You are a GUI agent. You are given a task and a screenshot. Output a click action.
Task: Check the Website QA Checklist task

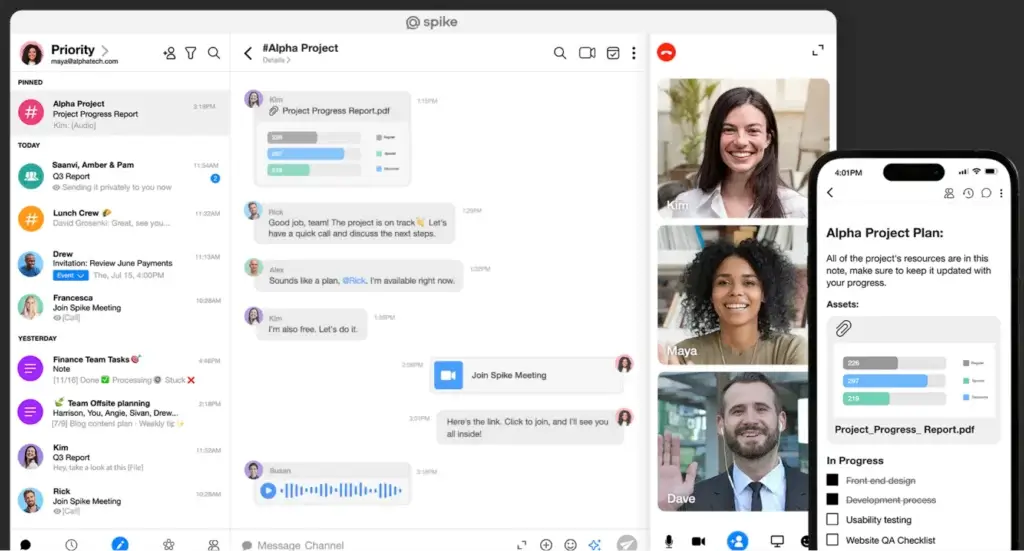point(832,539)
